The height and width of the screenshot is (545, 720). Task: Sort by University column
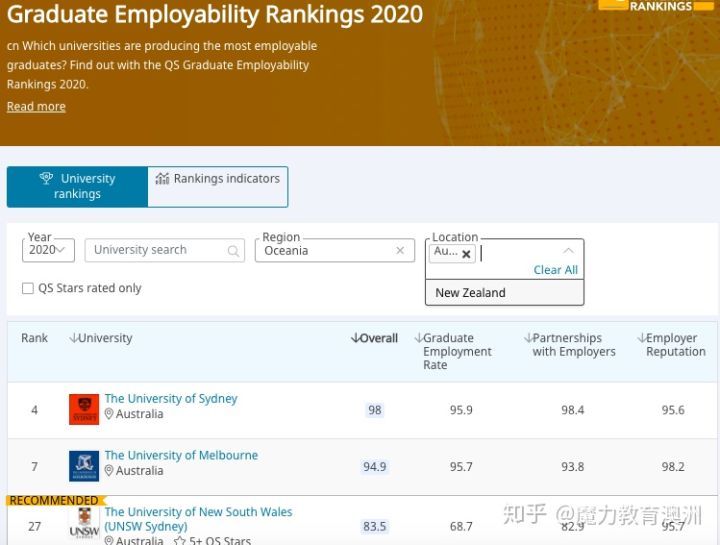[101, 338]
